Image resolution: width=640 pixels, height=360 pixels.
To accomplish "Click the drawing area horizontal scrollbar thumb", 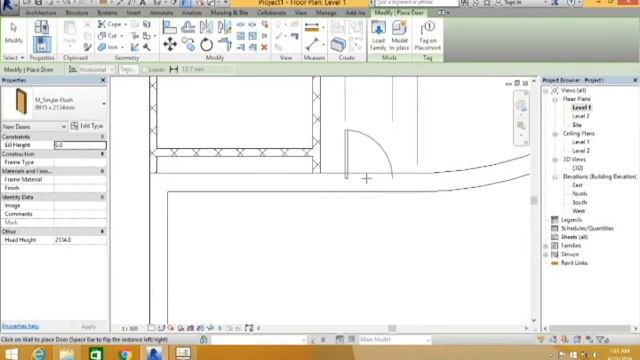I will click(x=392, y=328).
